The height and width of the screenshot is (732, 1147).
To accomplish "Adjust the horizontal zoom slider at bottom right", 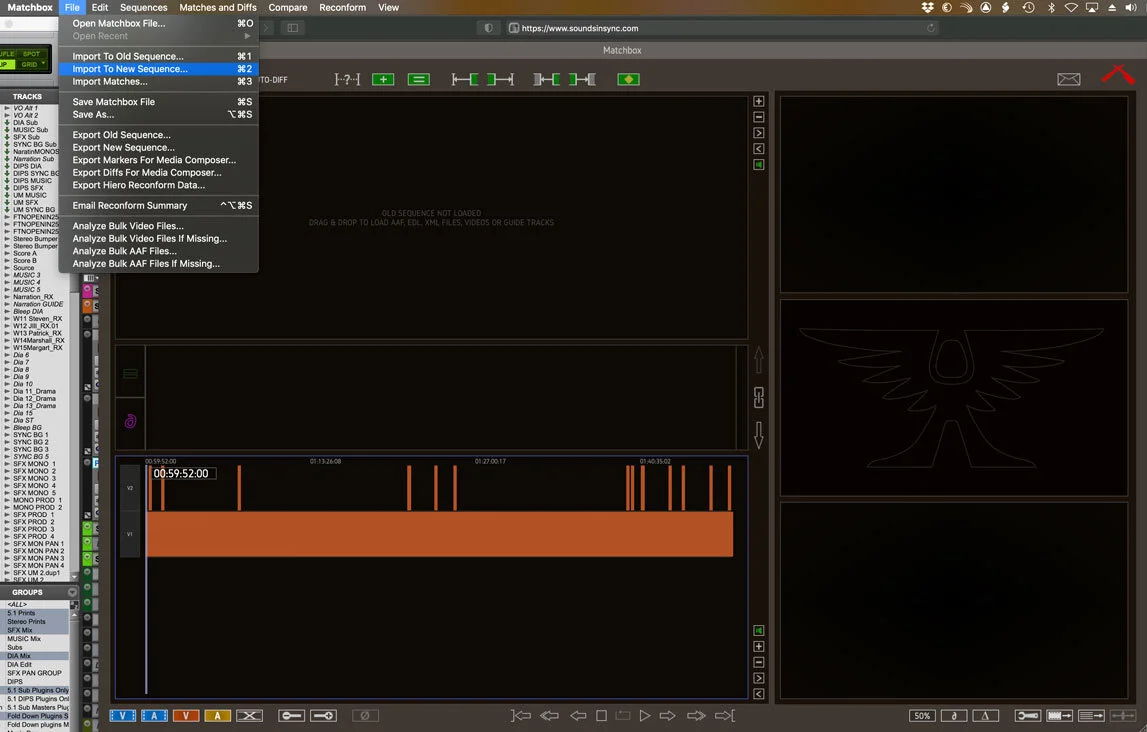I will (1122, 715).
